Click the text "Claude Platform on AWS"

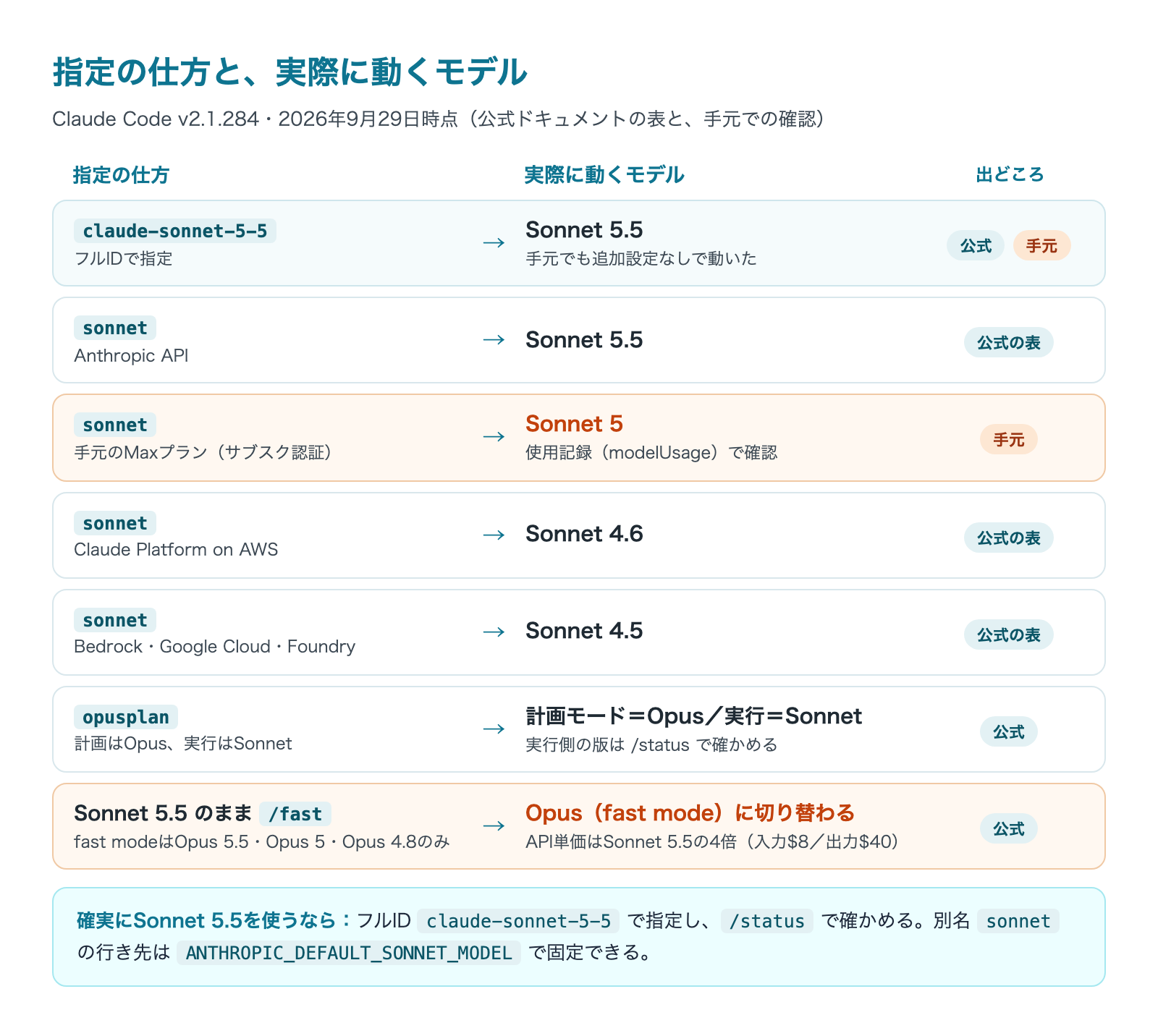[176, 549]
